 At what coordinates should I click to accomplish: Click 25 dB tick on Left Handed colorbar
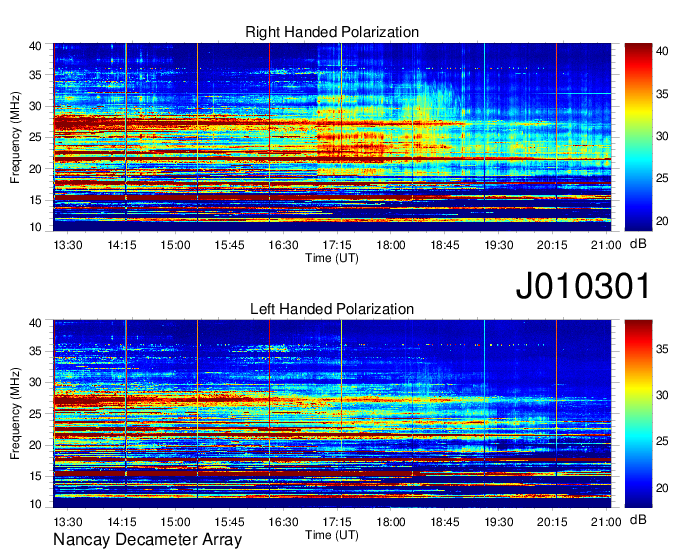click(x=662, y=441)
